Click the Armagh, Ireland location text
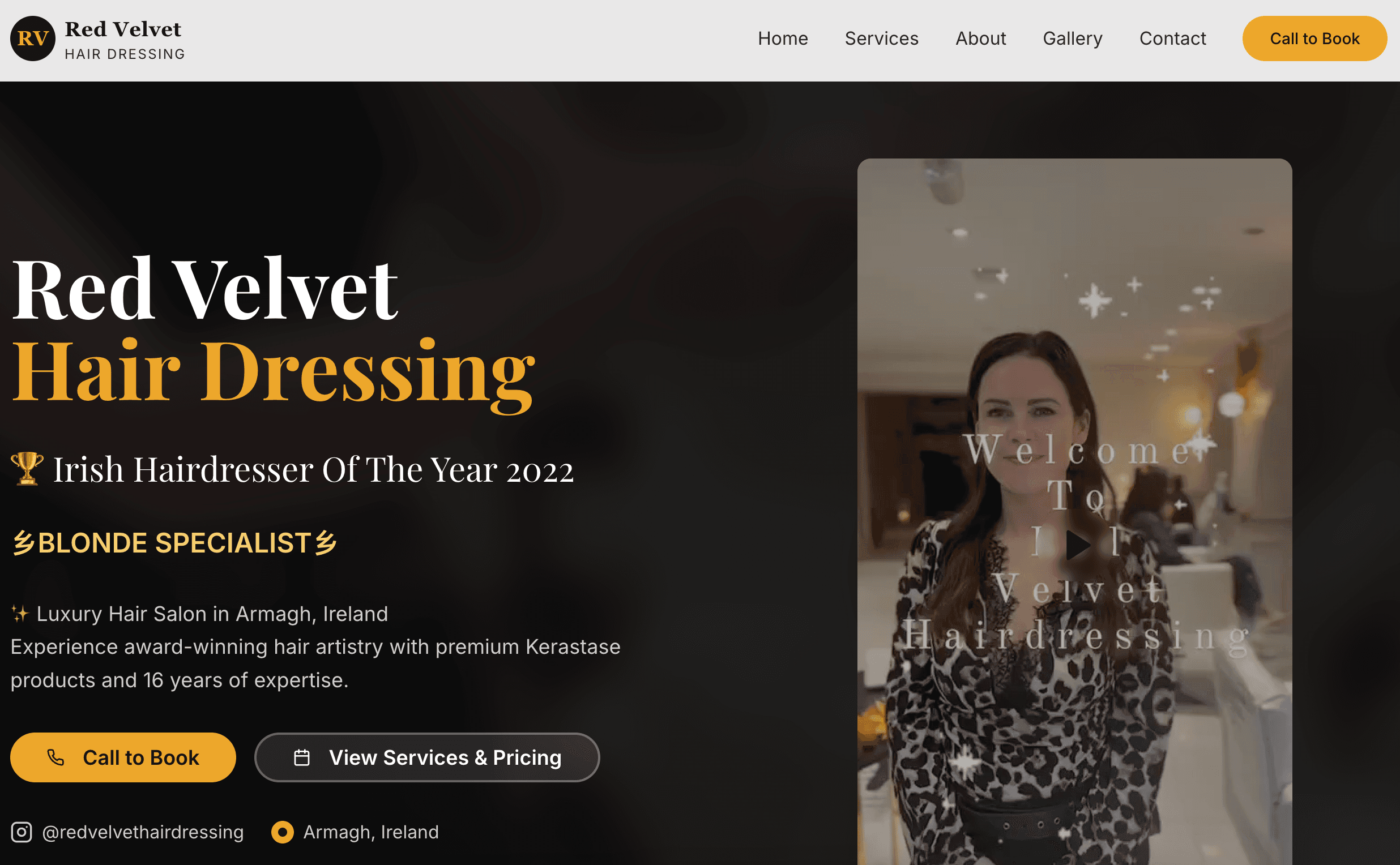 pyautogui.click(x=371, y=832)
